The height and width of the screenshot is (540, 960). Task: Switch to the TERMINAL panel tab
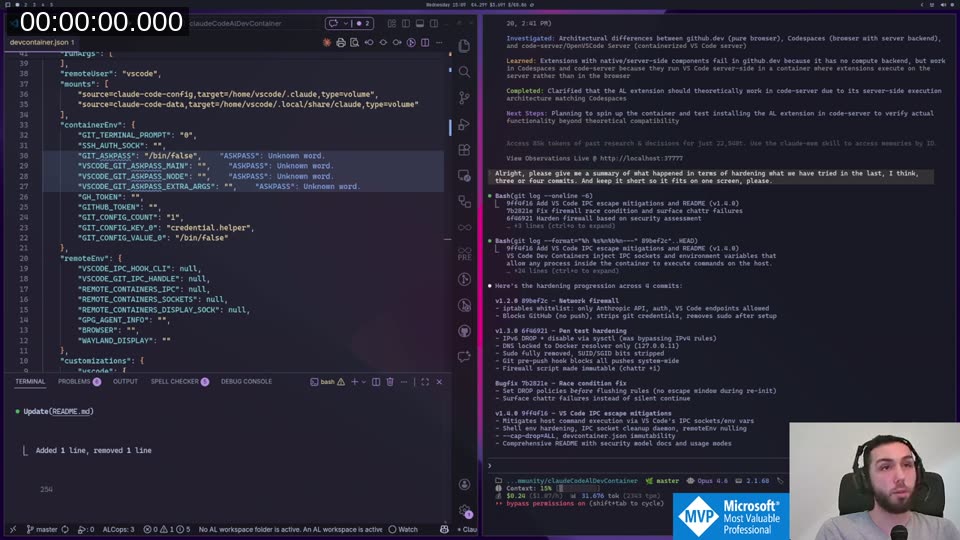tap(30, 381)
